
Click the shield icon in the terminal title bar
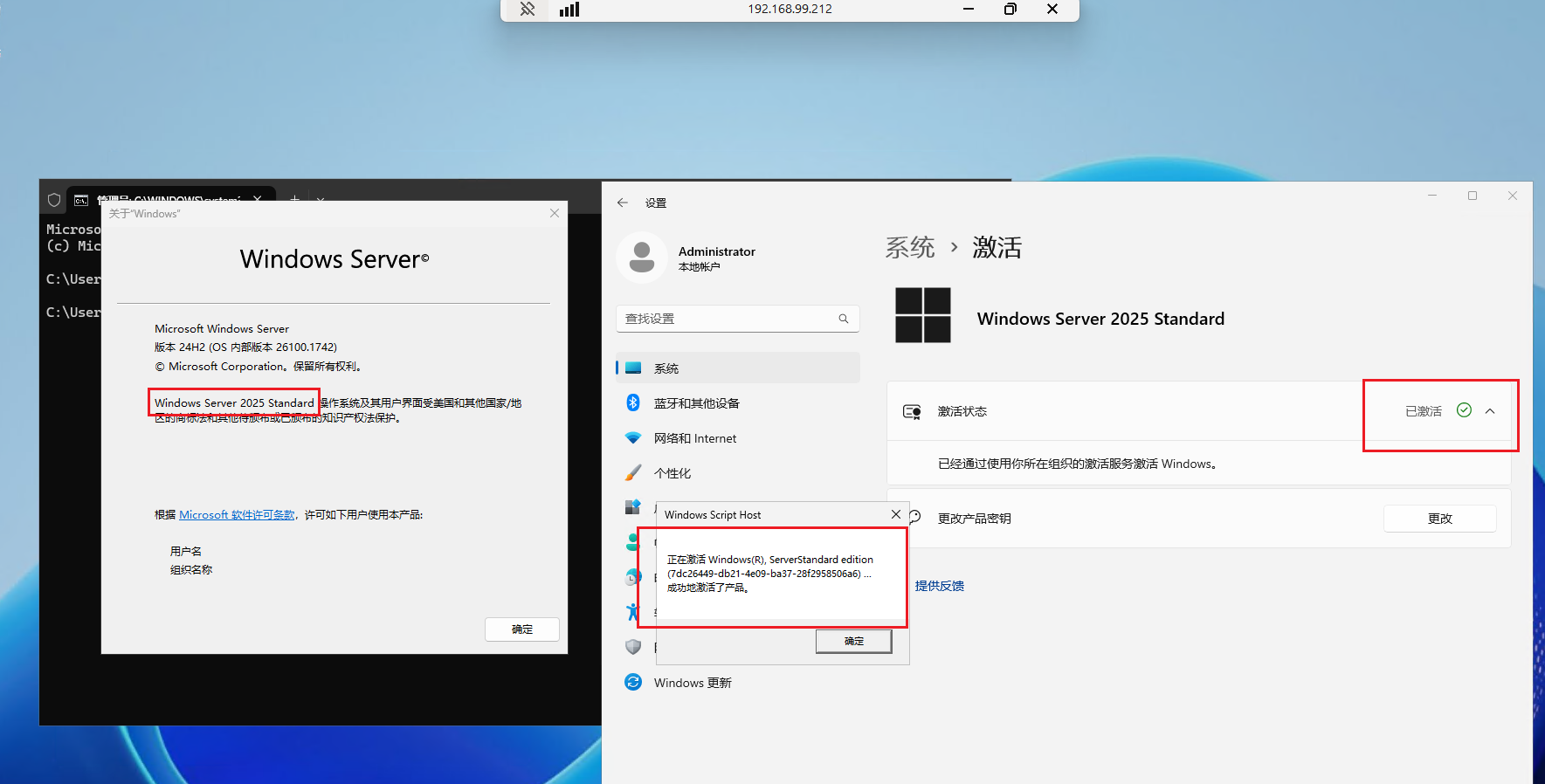click(x=54, y=200)
